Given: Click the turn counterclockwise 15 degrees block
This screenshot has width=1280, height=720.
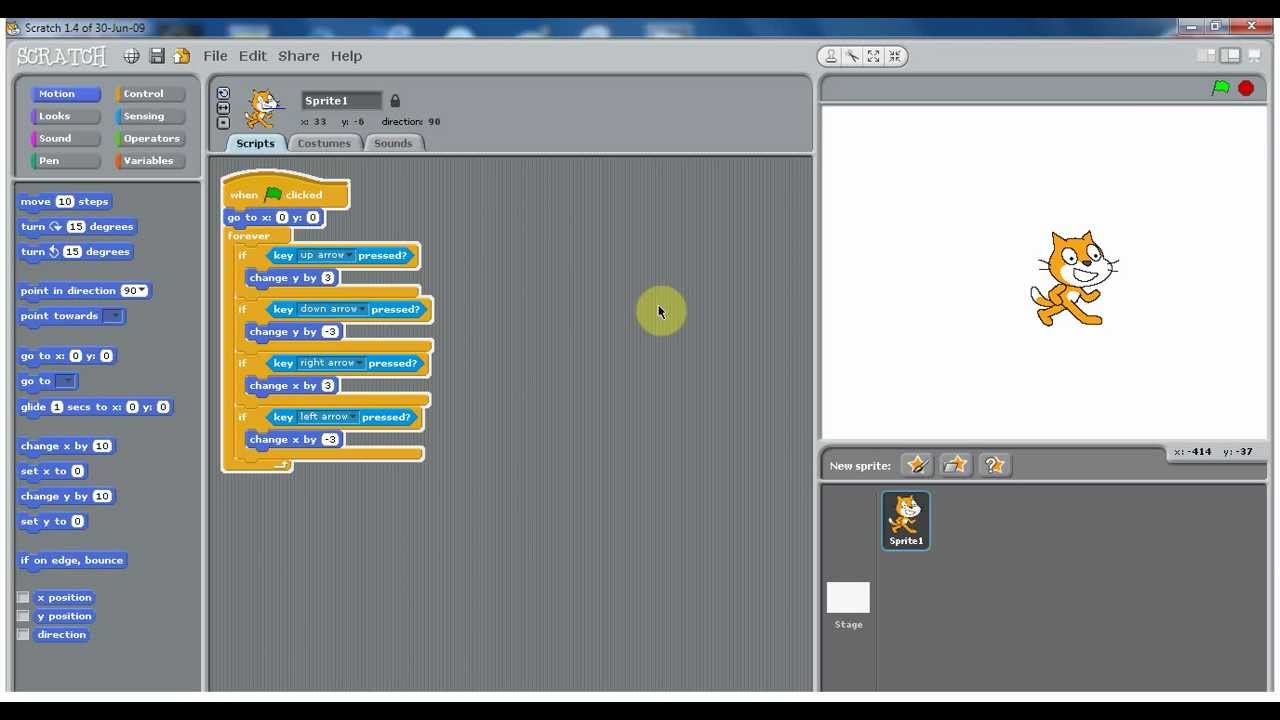Looking at the screenshot, I should [x=75, y=252].
